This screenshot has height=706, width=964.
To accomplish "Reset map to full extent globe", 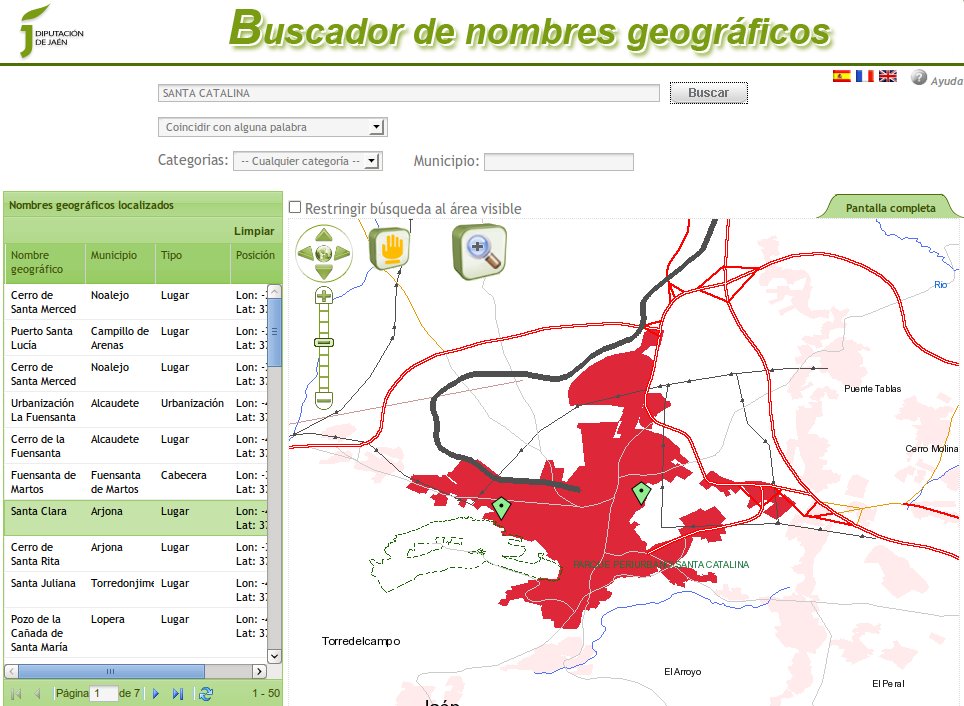I will coord(324,253).
